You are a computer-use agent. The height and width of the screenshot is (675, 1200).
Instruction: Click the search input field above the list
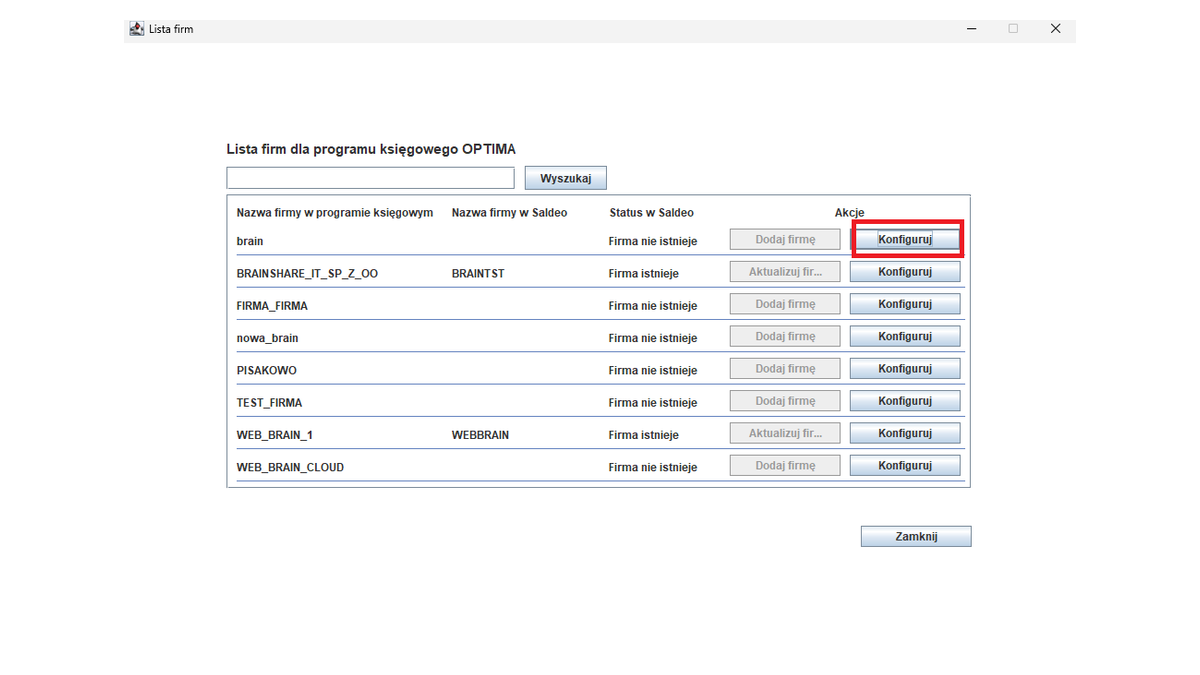pos(370,178)
